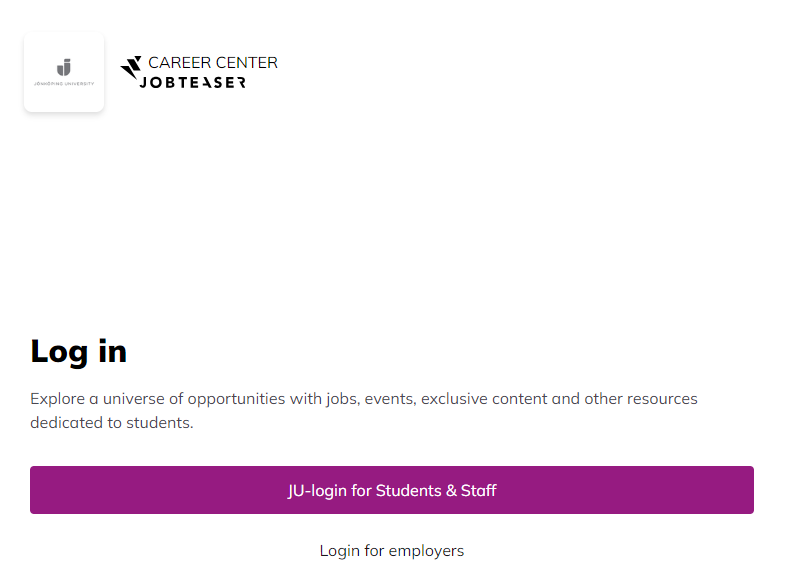
Task: Click the word "Explore" in the description
Action: pyautogui.click(x=57, y=399)
